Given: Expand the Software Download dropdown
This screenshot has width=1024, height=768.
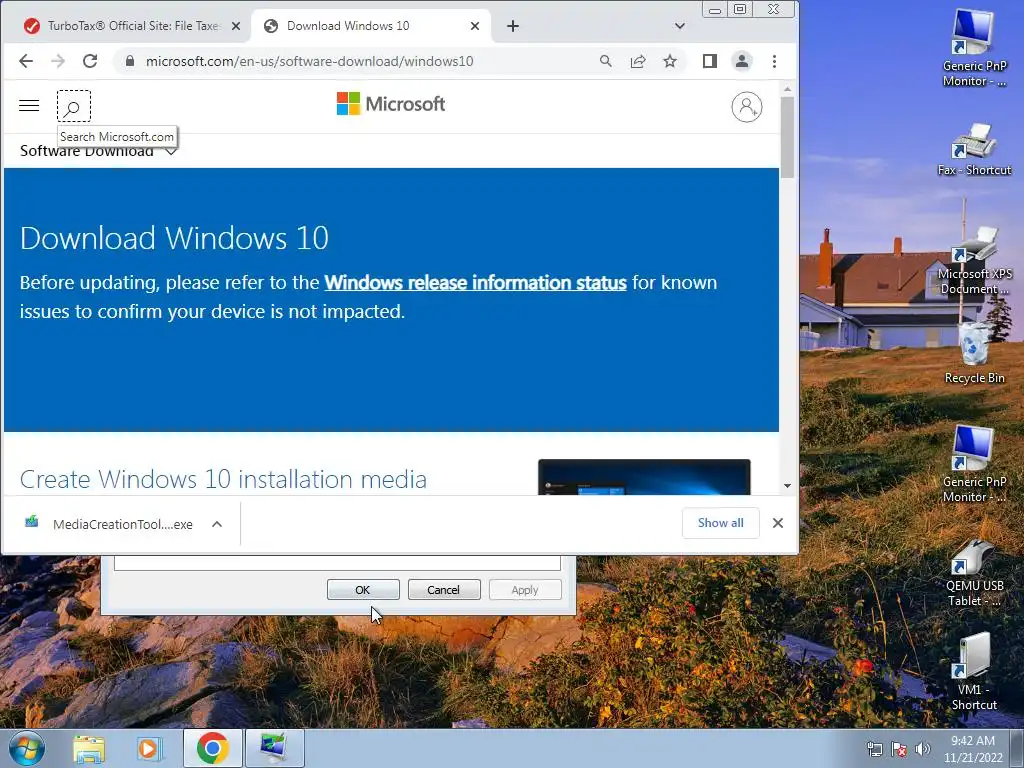Looking at the screenshot, I should click(x=99, y=152).
